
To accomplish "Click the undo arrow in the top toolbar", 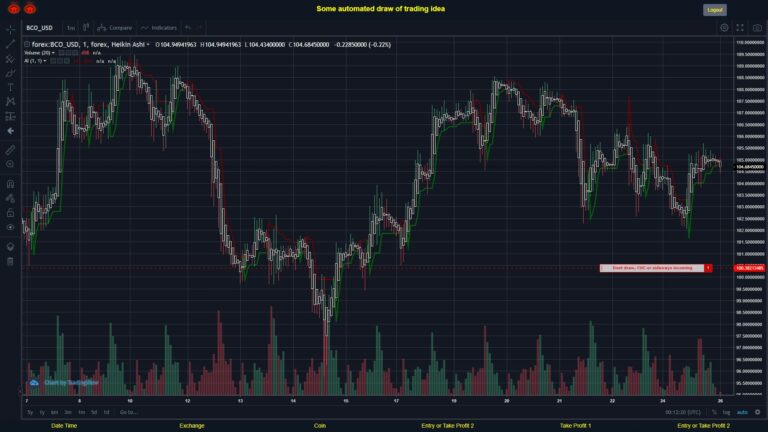I will 188,28.
